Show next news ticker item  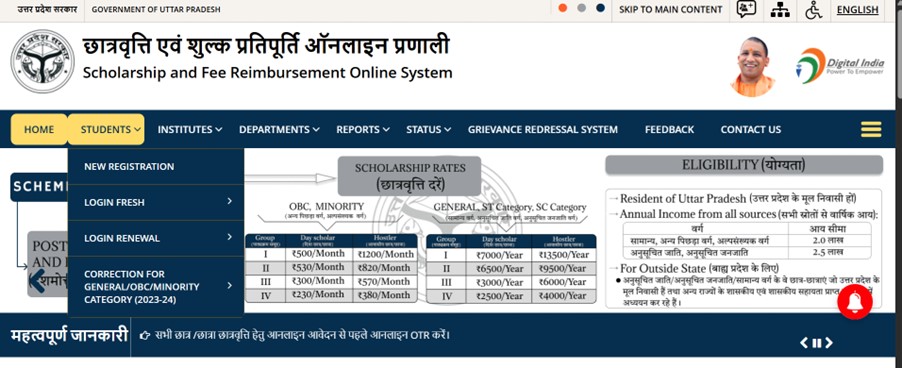(829, 343)
